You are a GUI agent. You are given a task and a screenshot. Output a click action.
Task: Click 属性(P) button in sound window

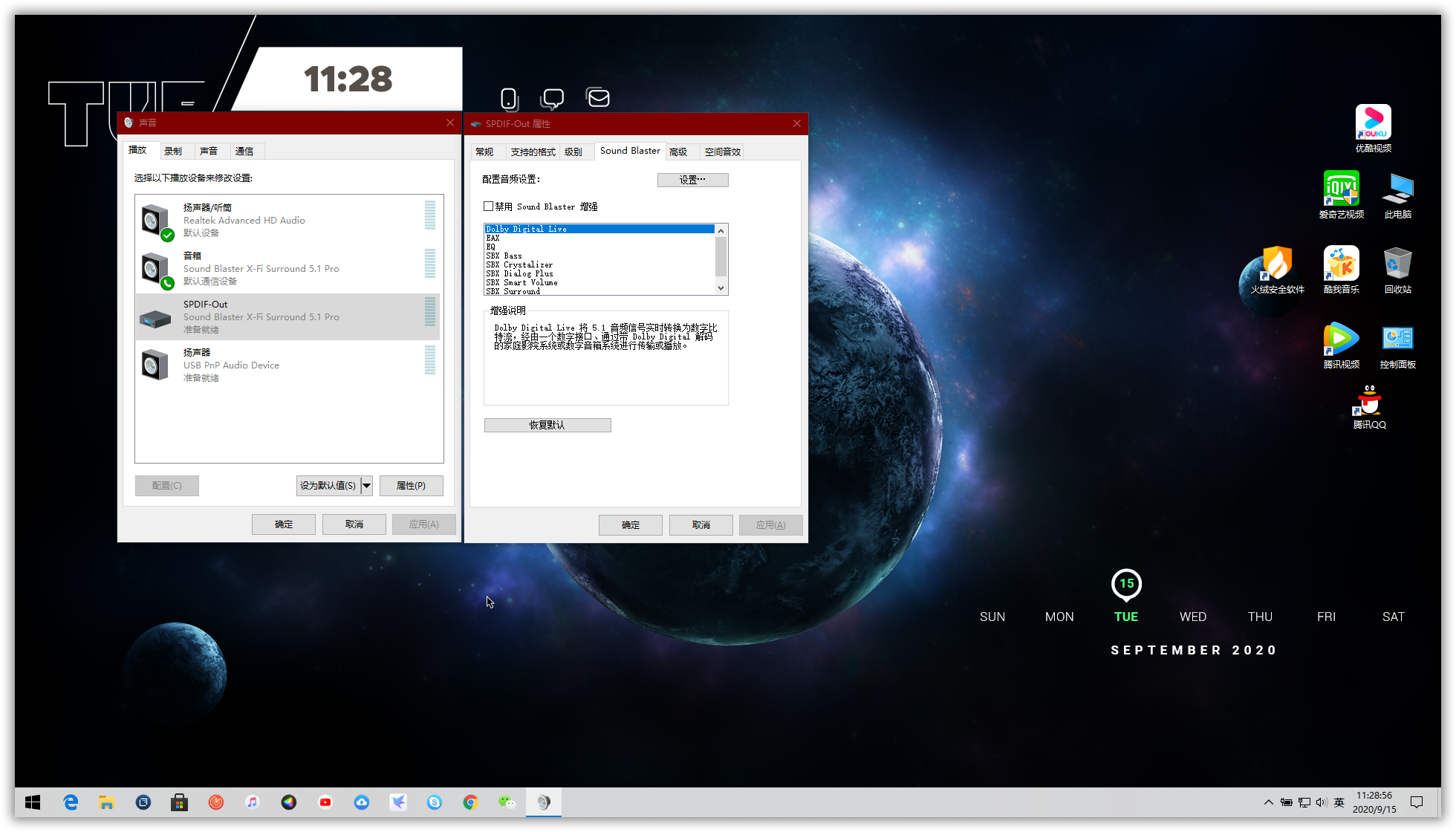412,486
